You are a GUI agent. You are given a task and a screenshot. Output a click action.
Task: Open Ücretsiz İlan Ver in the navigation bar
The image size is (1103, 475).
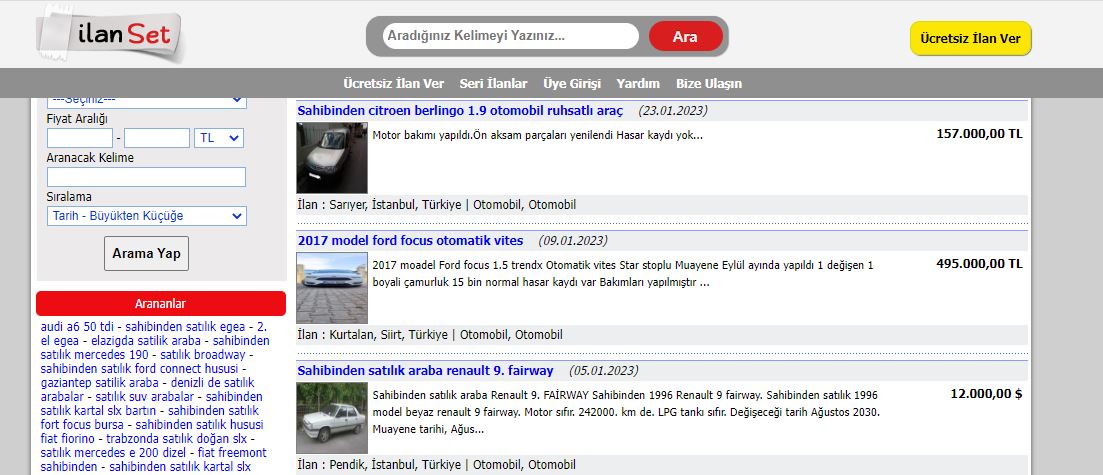coord(393,84)
